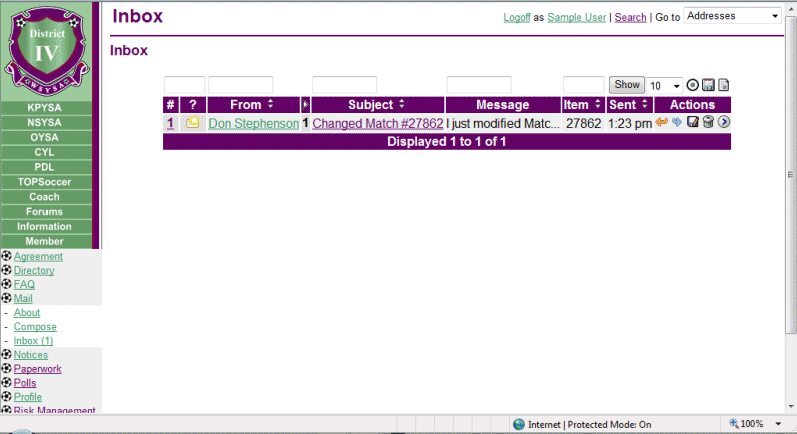Click the circled arrow icon in message row
The image size is (797, 434).
pos(724,123)
